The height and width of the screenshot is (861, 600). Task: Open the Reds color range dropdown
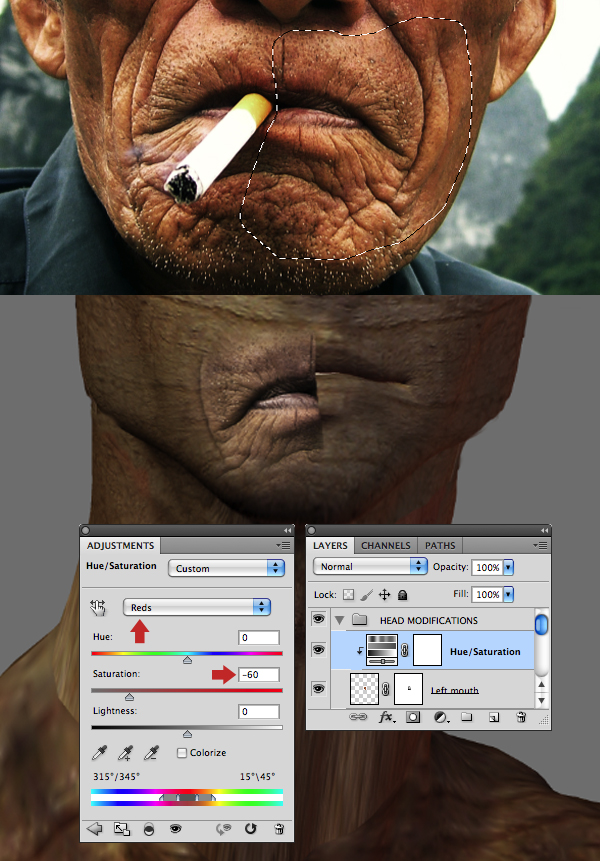tap(197, 607)
